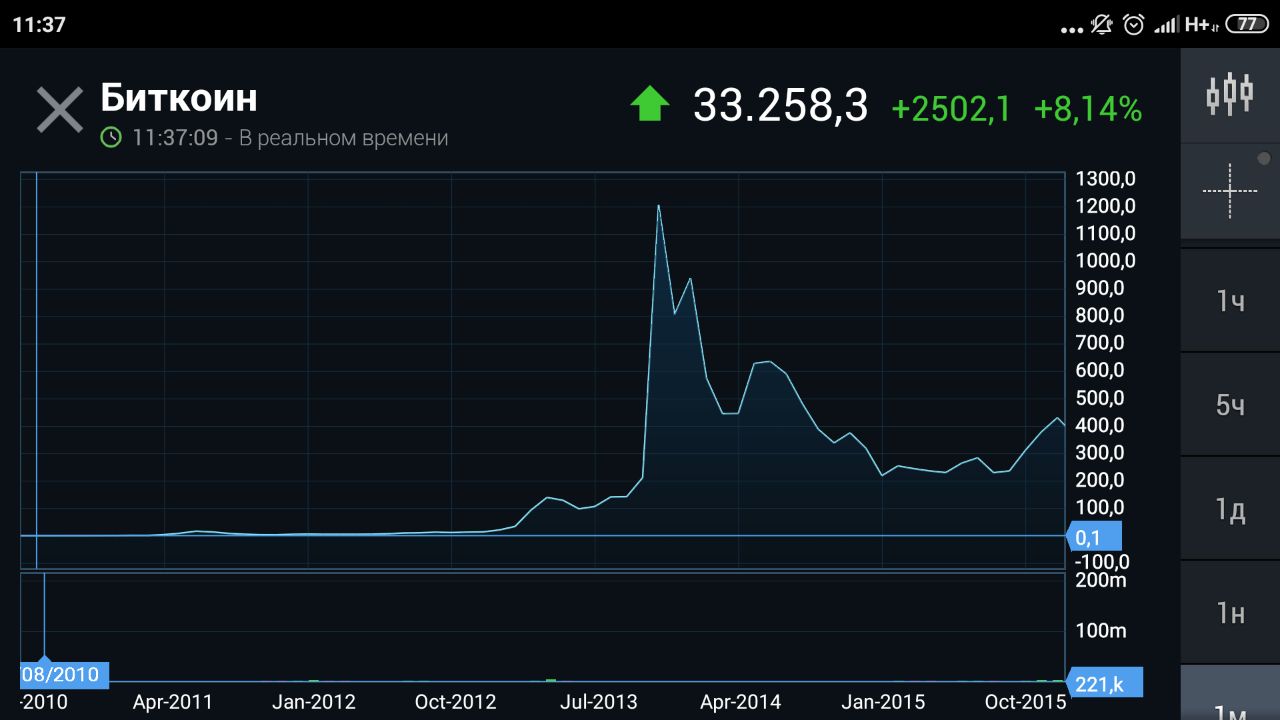Tap the +2502,1 price change value
Viewport: 1280px width, 720px height.
(951, 108)
